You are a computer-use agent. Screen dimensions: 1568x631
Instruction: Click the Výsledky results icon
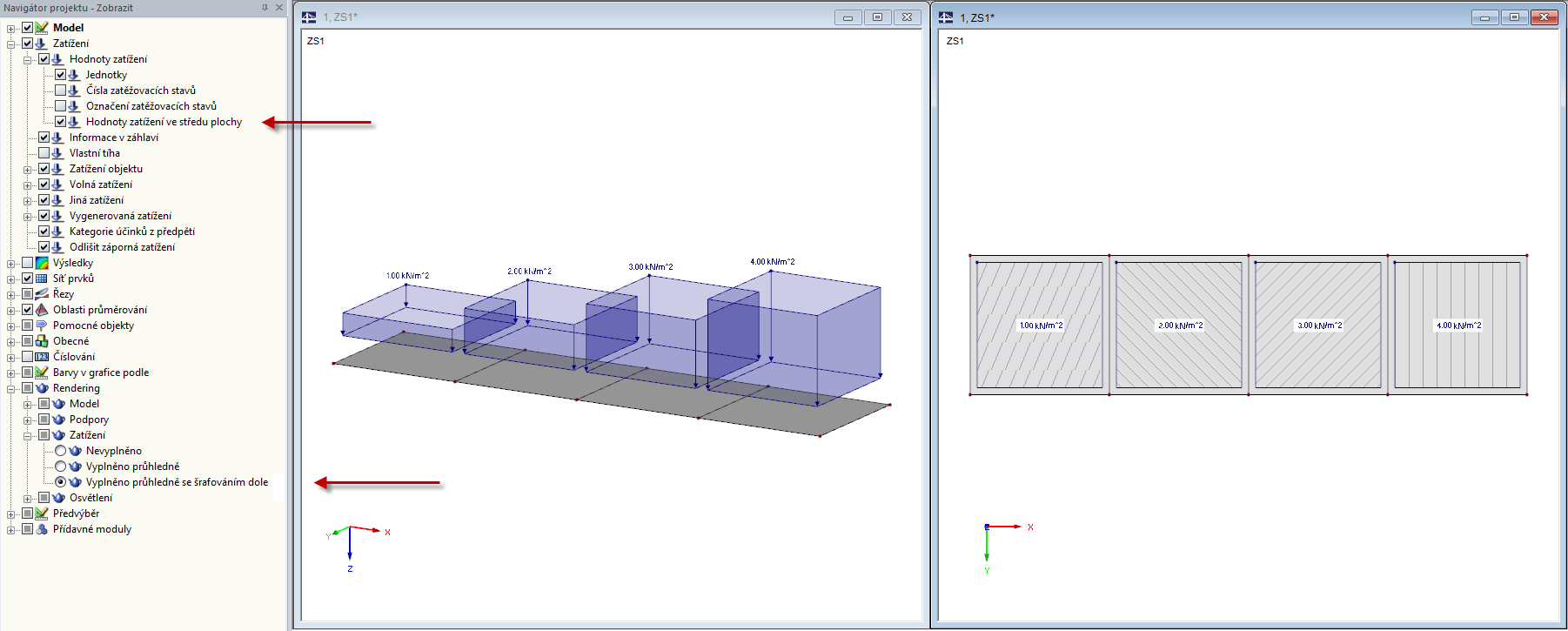tap(41, 263)
